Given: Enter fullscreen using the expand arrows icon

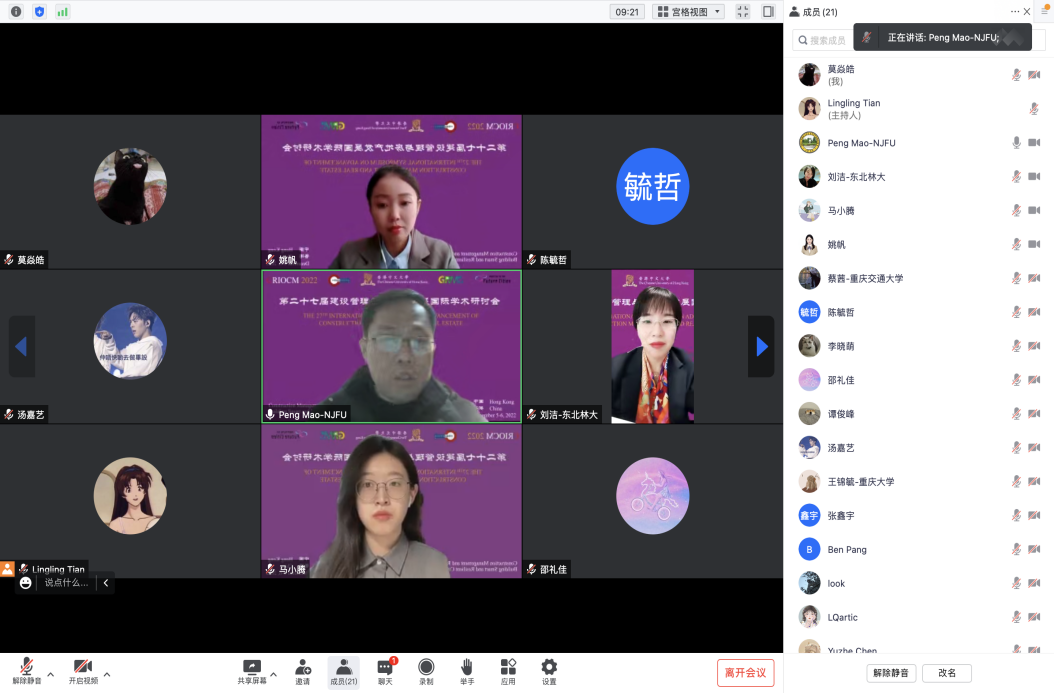Looking at the screenshot, I should 742,12.
